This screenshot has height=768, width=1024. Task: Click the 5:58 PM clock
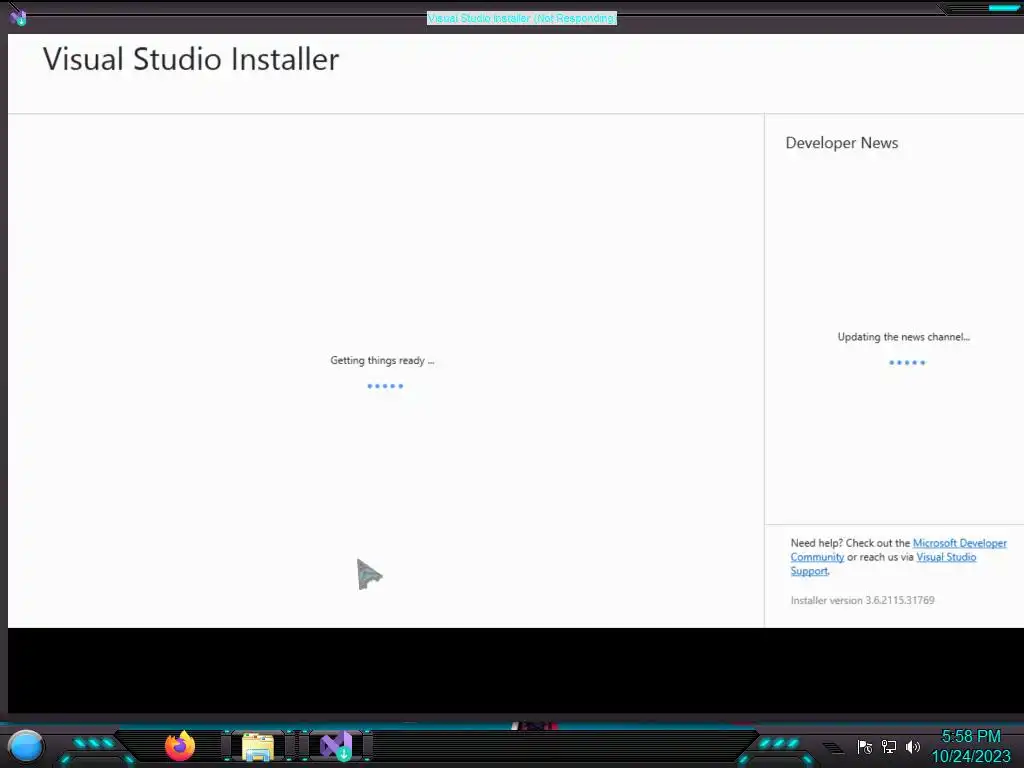[970, 736]
